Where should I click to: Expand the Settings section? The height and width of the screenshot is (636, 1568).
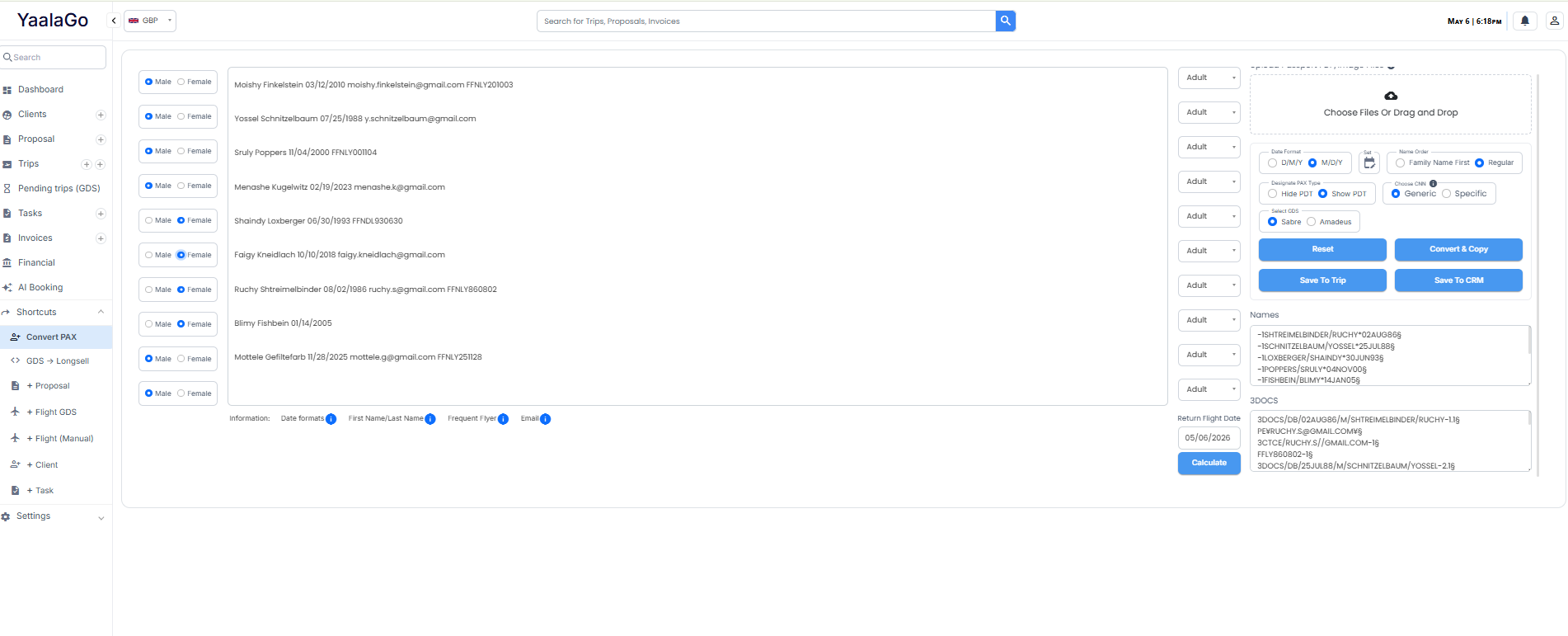[x=101, y=518]
